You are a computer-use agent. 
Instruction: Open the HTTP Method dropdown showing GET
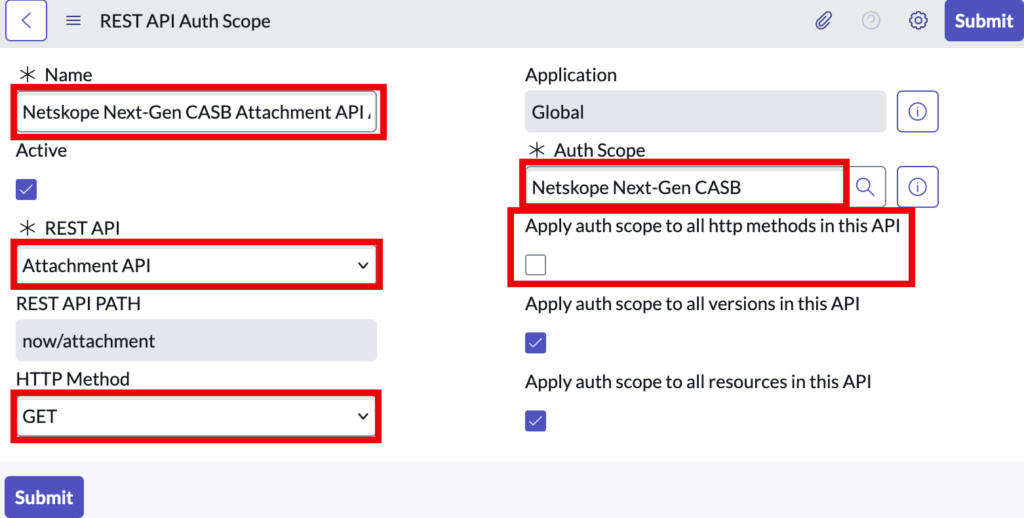pos(196,416)
